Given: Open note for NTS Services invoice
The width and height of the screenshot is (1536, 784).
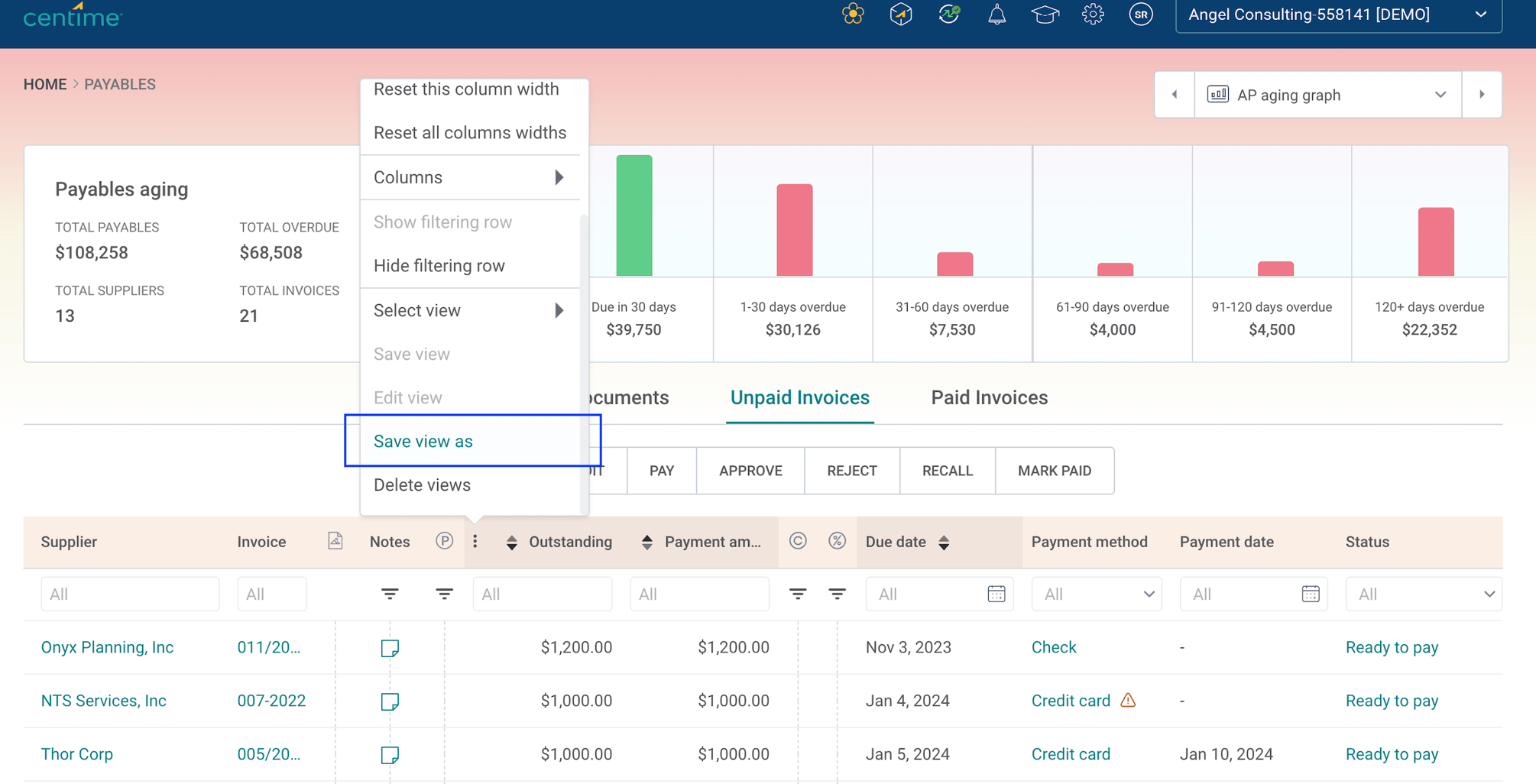Looking at the screenshot, I should pos(390,701).
